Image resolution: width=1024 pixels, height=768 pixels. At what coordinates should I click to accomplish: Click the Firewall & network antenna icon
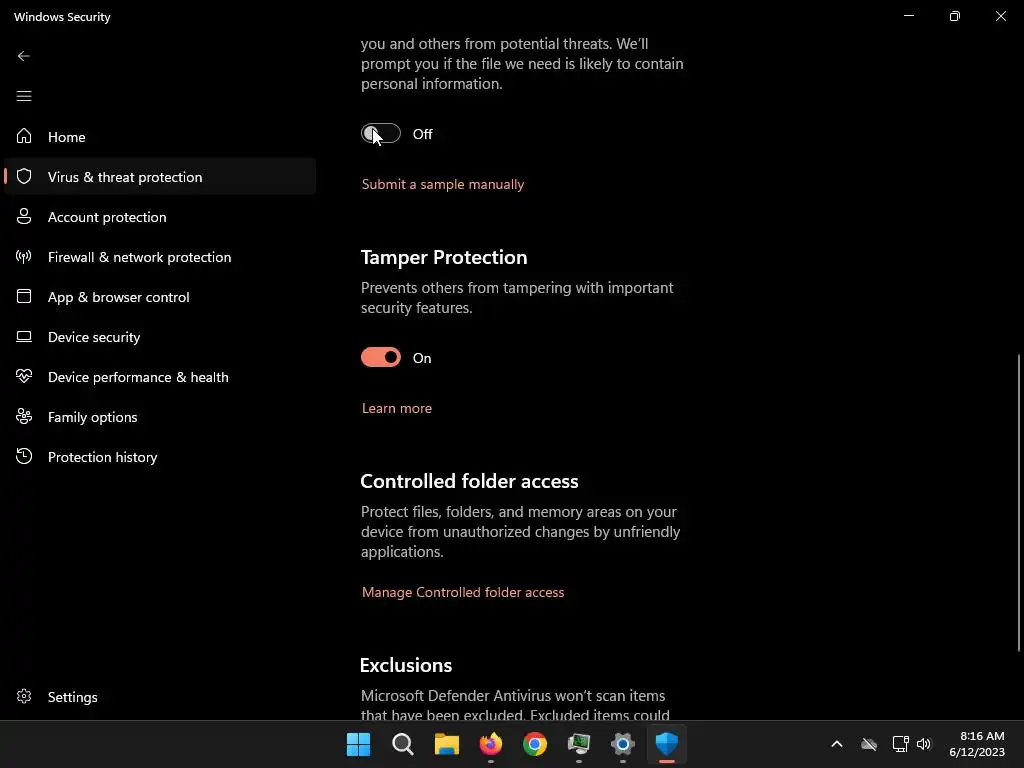pyautogui.click(x=24, y=257)
